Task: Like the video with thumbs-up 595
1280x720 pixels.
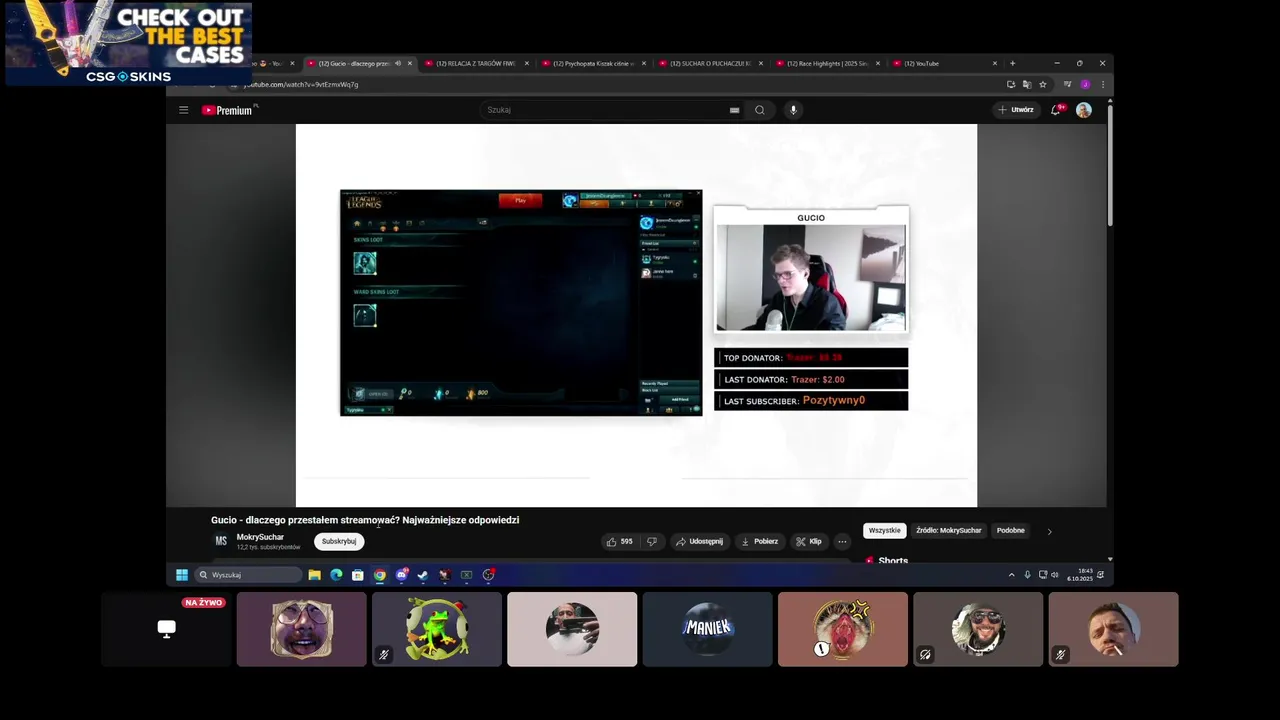Action: pos(619,541)
